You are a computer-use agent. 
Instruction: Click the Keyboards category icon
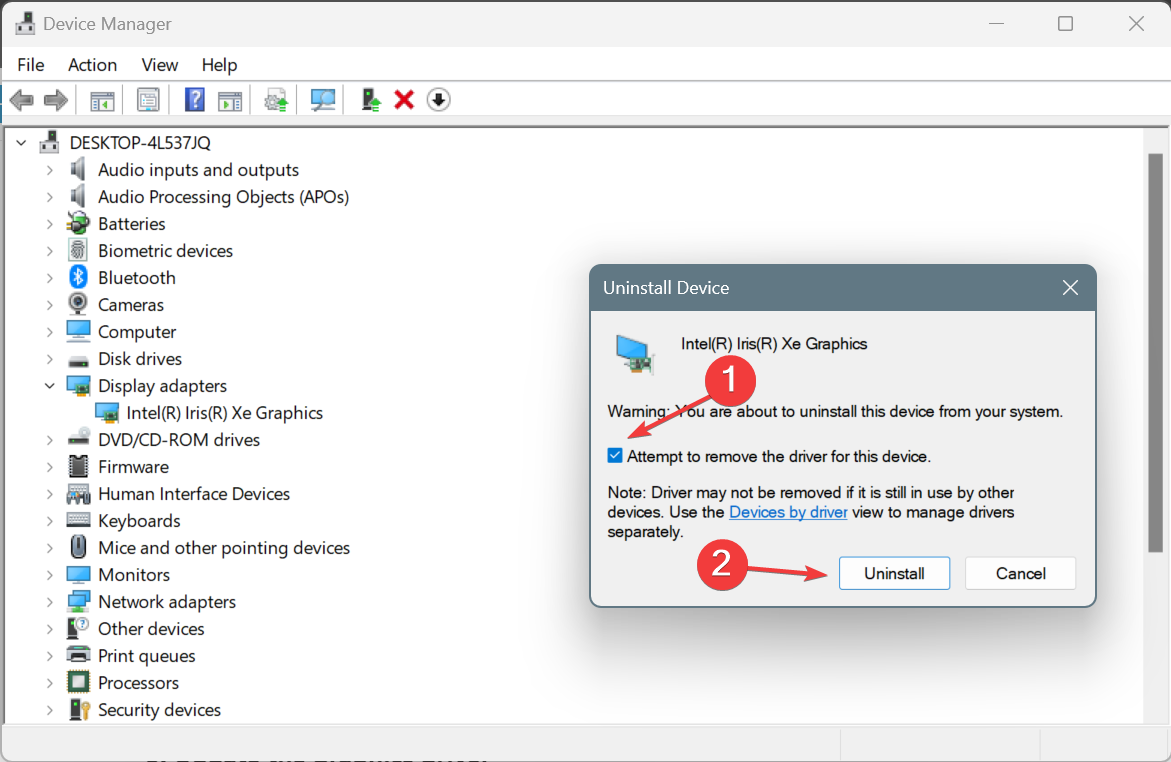[78, 520]
